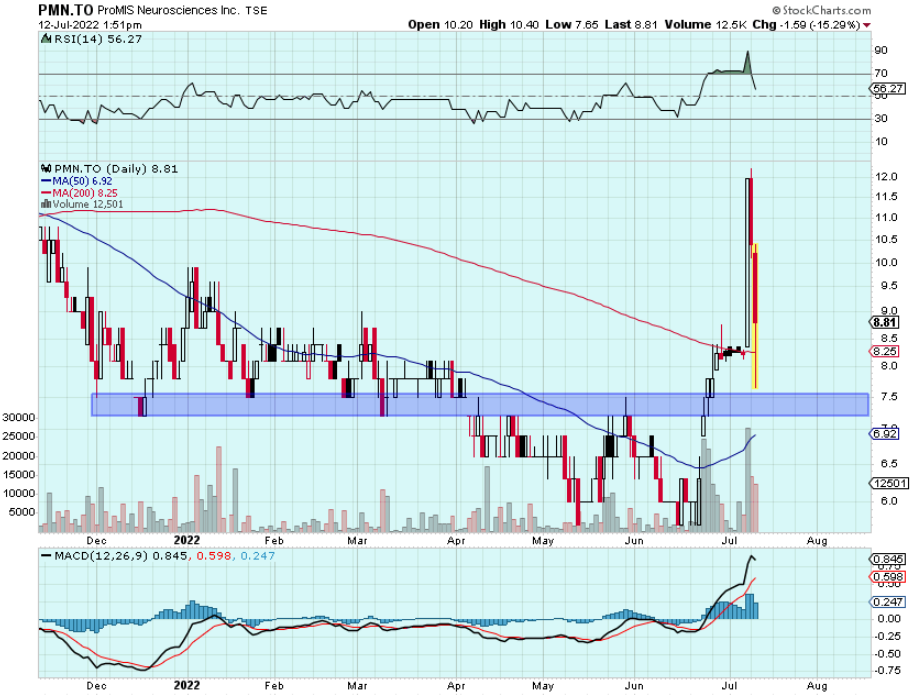Click the 56.27 RSI value tag on the right axis
916x696 pixels.
tap(888, 89)
